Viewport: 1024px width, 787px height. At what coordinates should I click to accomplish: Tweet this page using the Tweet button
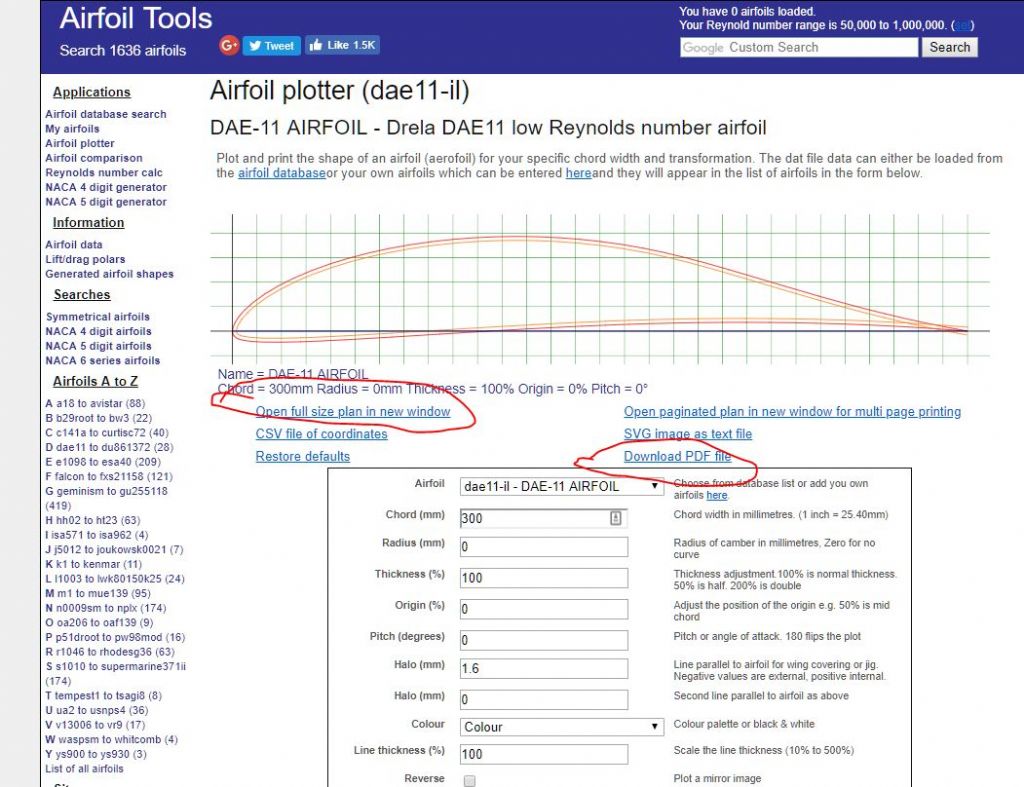click(x=270, y=45)
